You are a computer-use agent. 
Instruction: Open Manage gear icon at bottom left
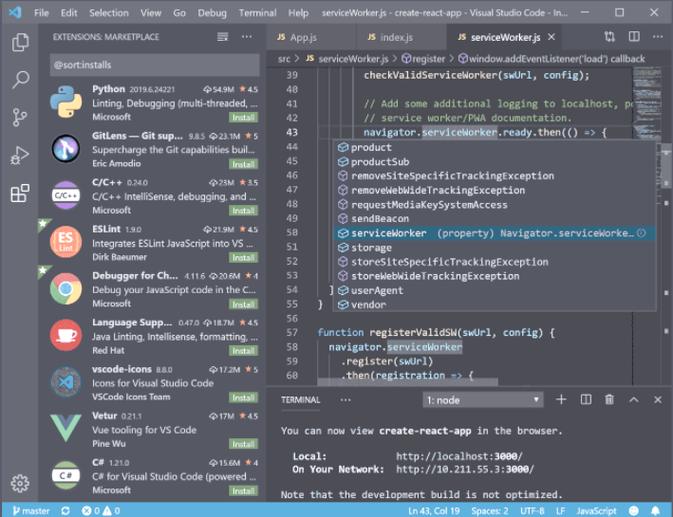pyautogui.click(x=19, y=483)
